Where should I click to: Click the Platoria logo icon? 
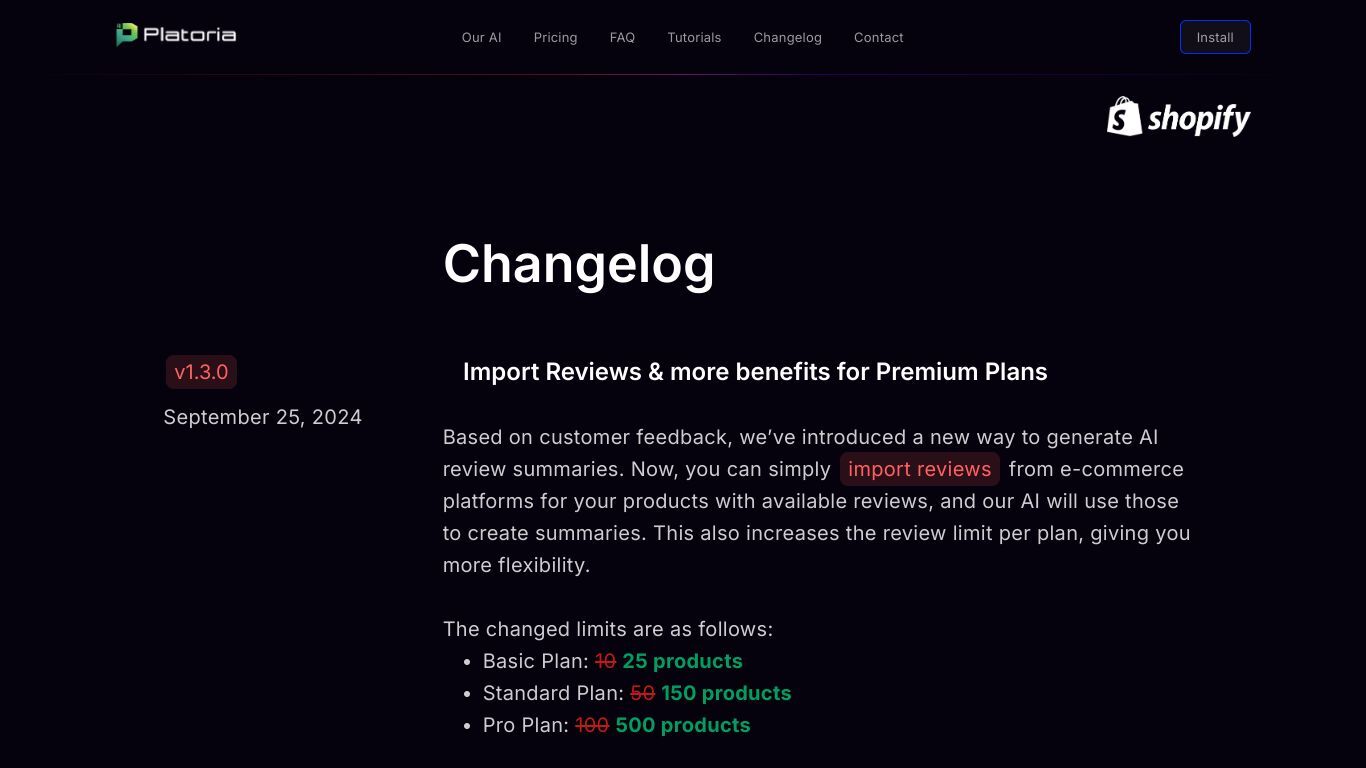click(126, 35)
